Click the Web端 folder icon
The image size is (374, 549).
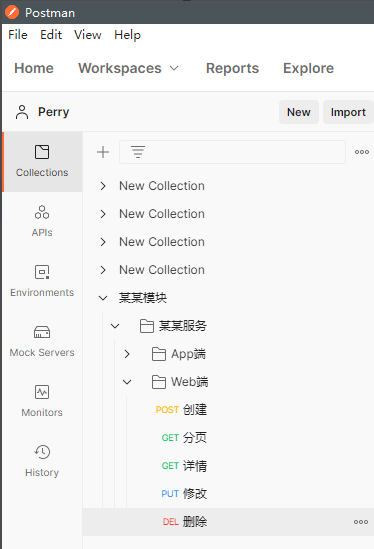pyautogui.click(x=159, y=382)
